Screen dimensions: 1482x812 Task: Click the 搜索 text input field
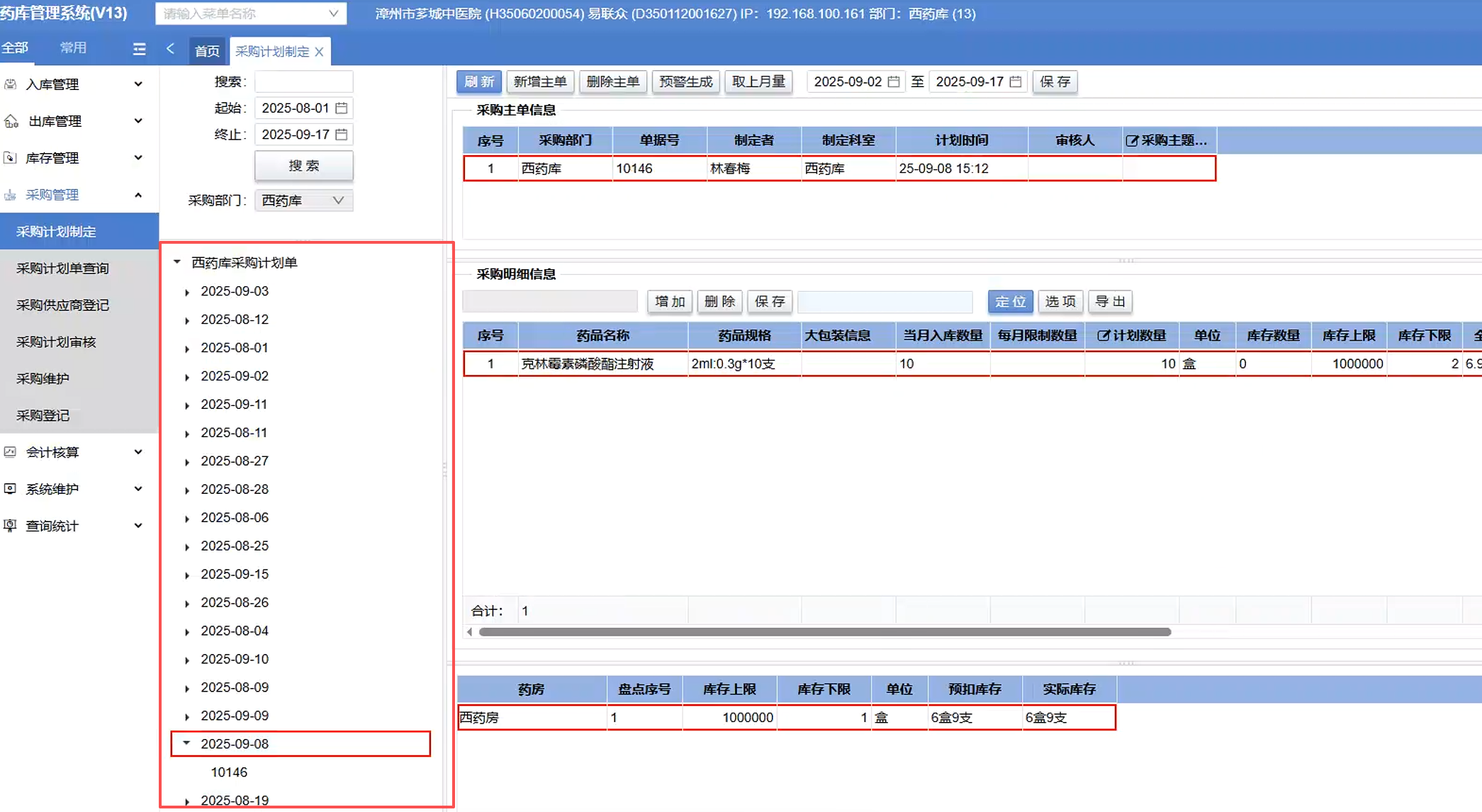coord(303,81)
